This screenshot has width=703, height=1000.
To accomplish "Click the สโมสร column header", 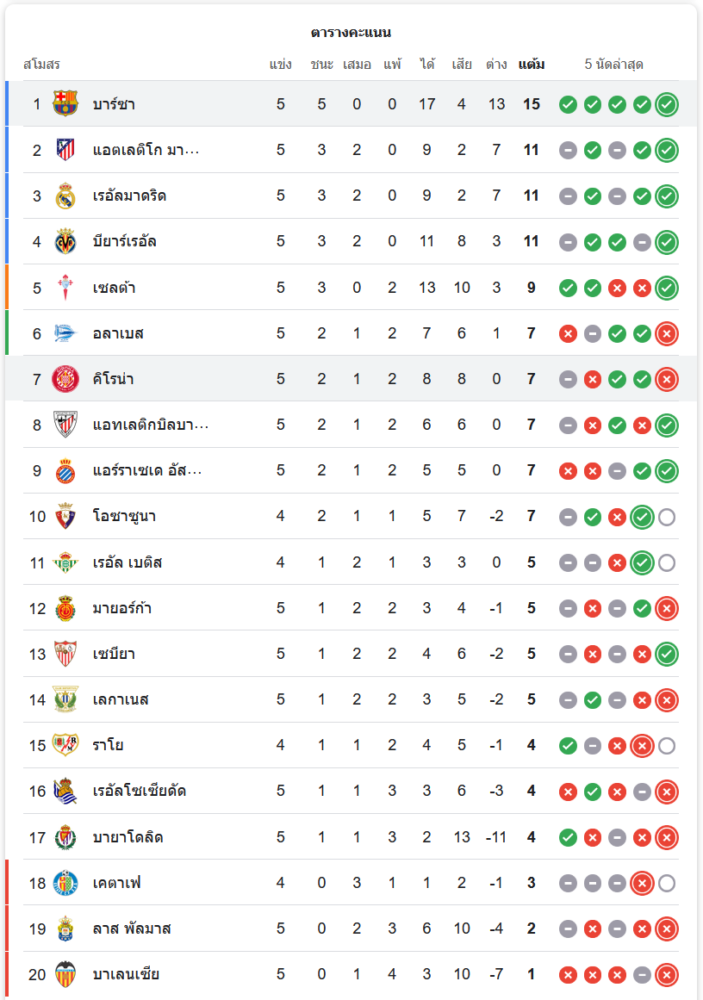I will coord(42,65).
